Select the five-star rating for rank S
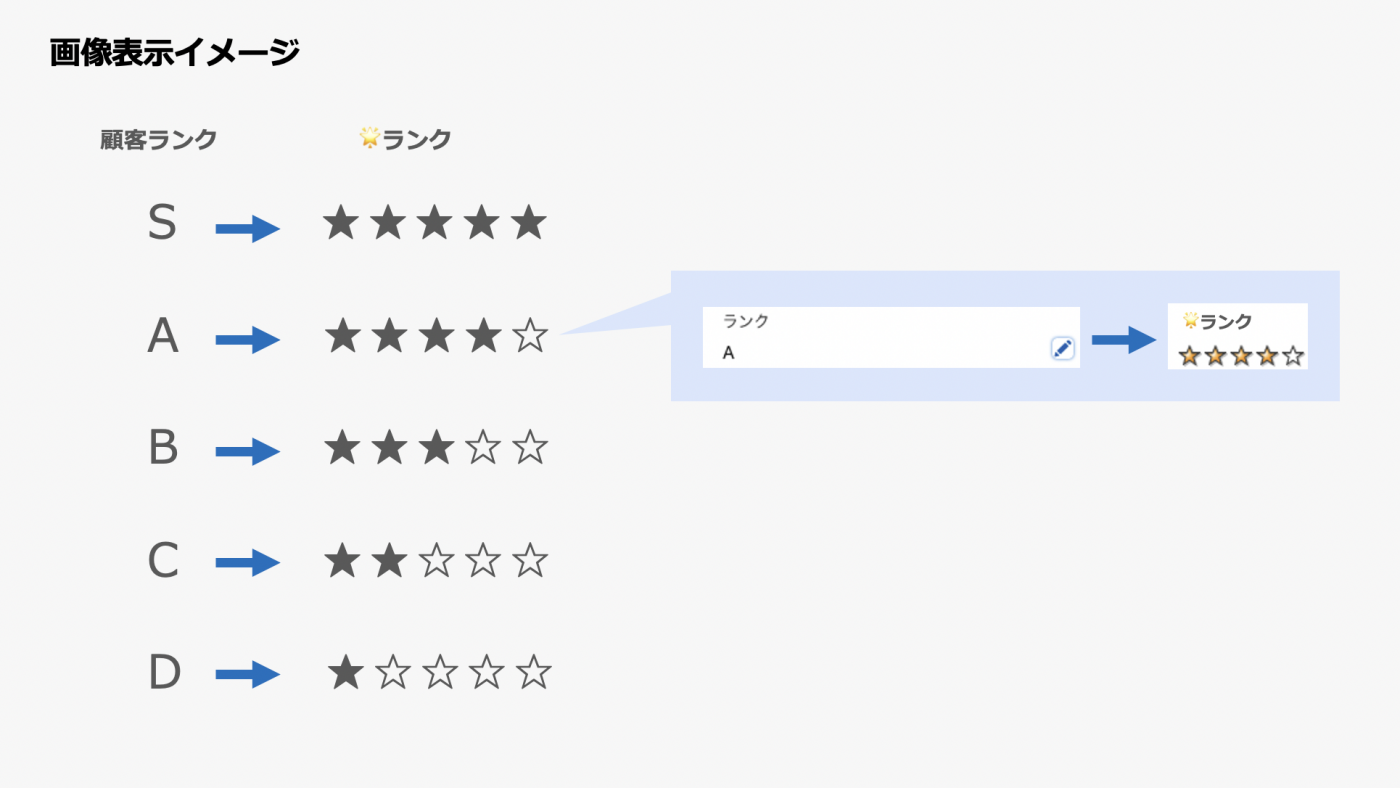This screenshot has height=788, width=1400. pyautogui.click(x=435, y=223)
